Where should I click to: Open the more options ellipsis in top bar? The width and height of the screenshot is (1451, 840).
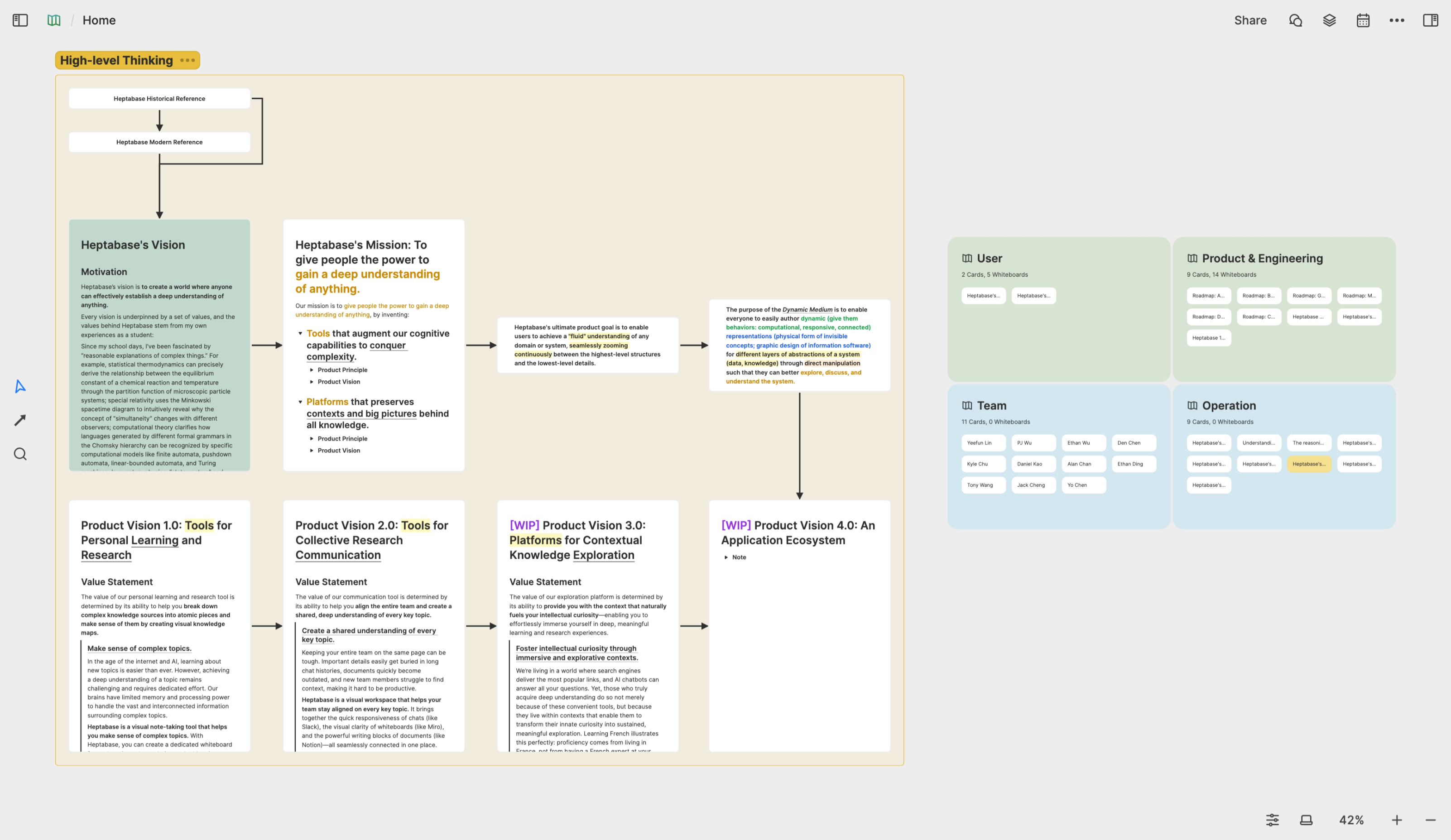coord(1397,20)
